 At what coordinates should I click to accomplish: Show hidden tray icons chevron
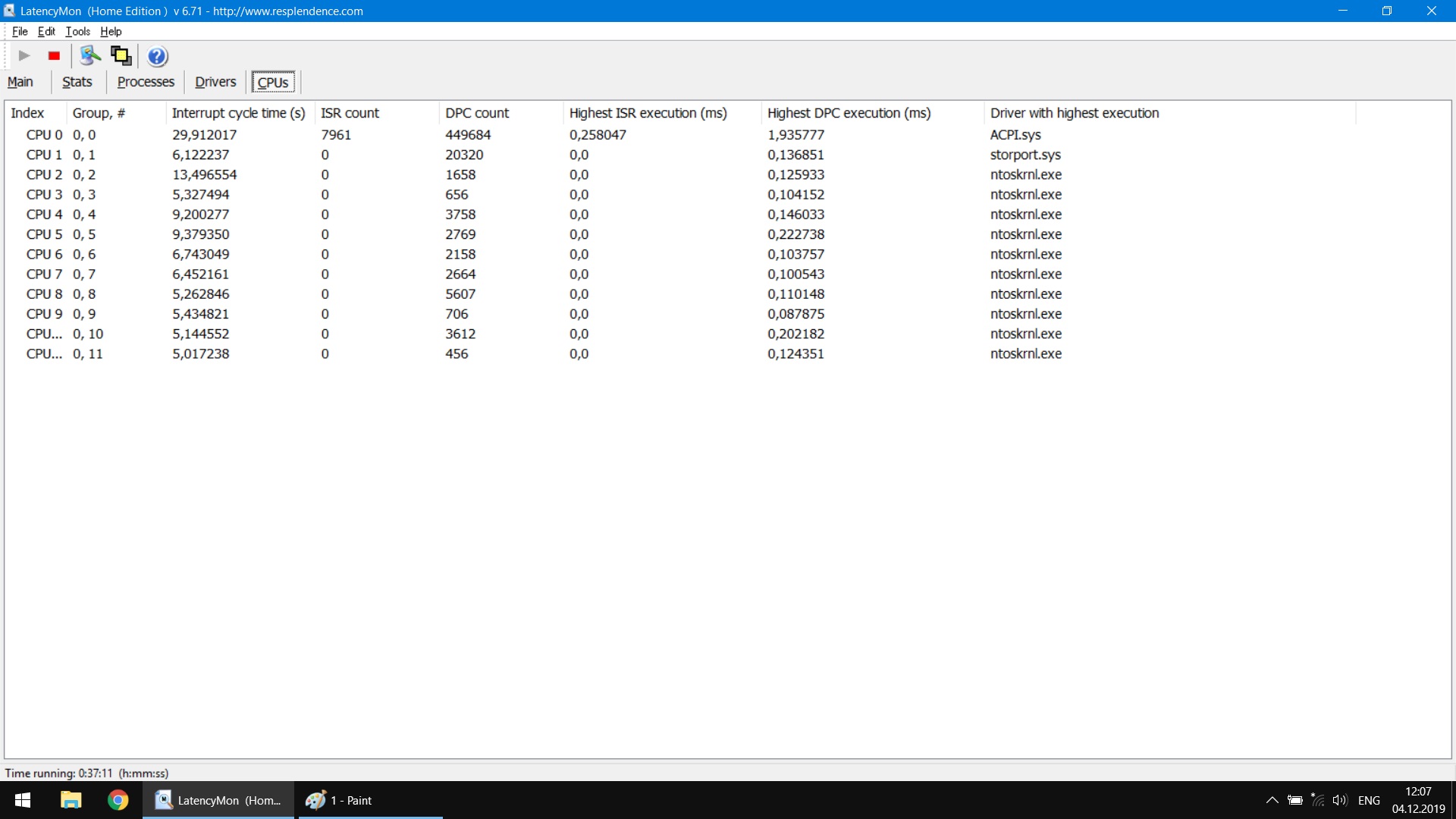[1272, 800]
